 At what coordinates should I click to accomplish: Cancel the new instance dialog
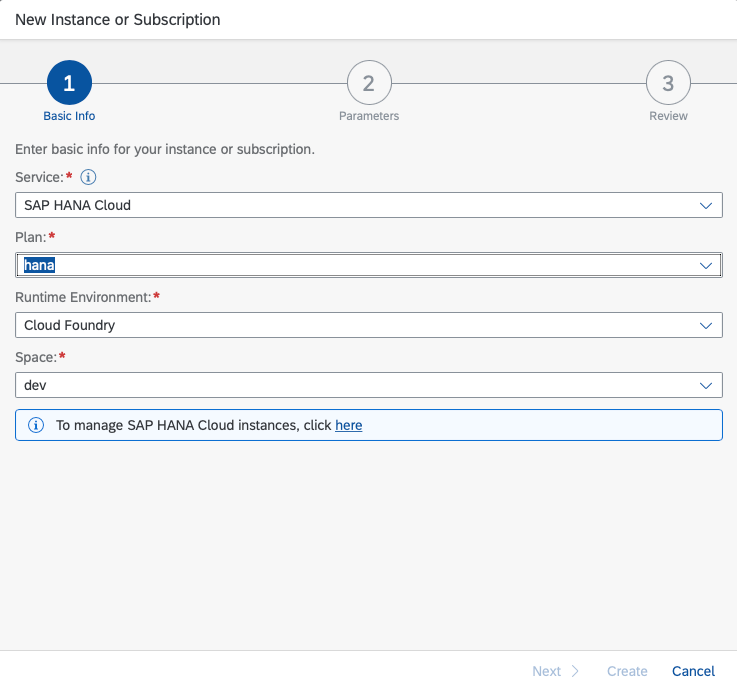pyautogui.click(x=693, y=671)
